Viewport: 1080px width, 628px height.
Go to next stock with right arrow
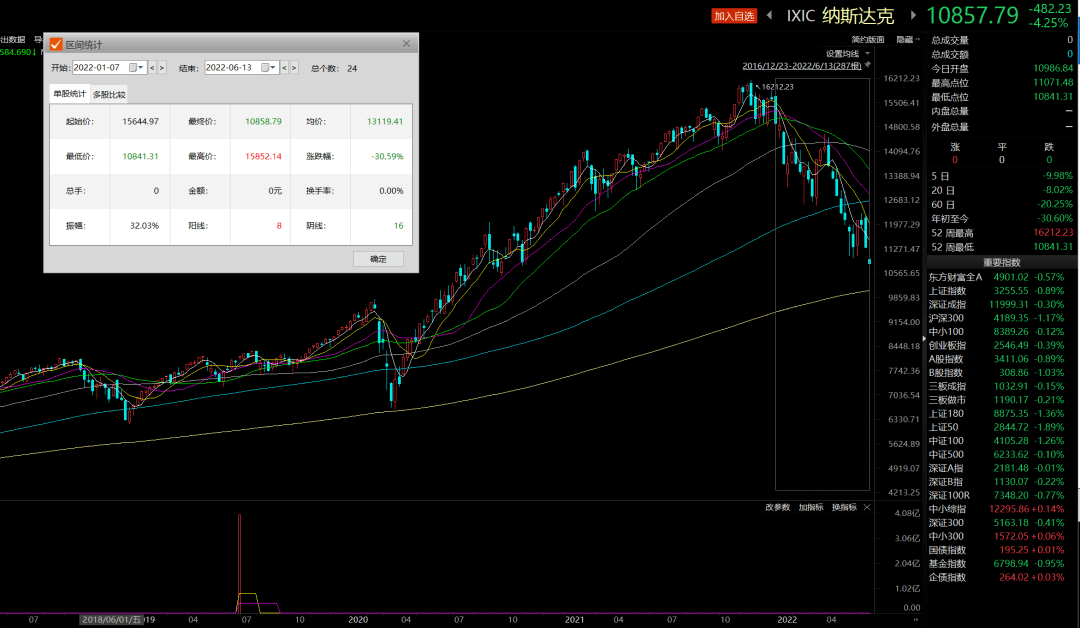click(913, 16)
